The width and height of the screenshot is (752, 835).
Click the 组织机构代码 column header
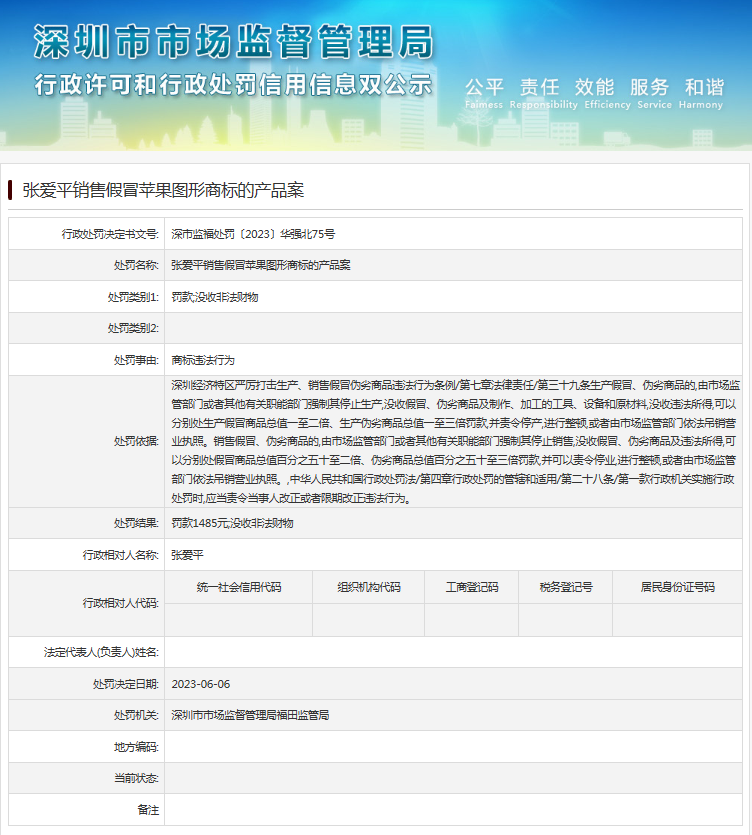tap(369, 587)
